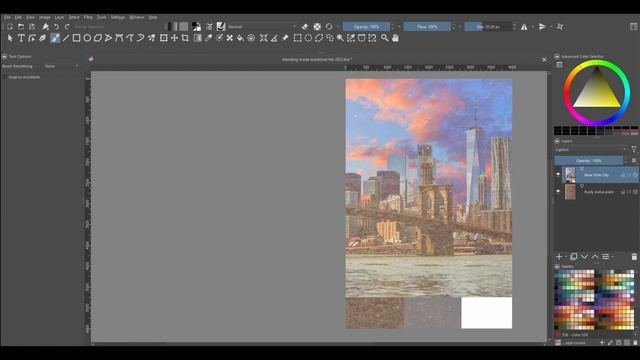Viewport: 640px width, 360px height.
Task: Select the Gradient tool
Action: click(198, 38)
